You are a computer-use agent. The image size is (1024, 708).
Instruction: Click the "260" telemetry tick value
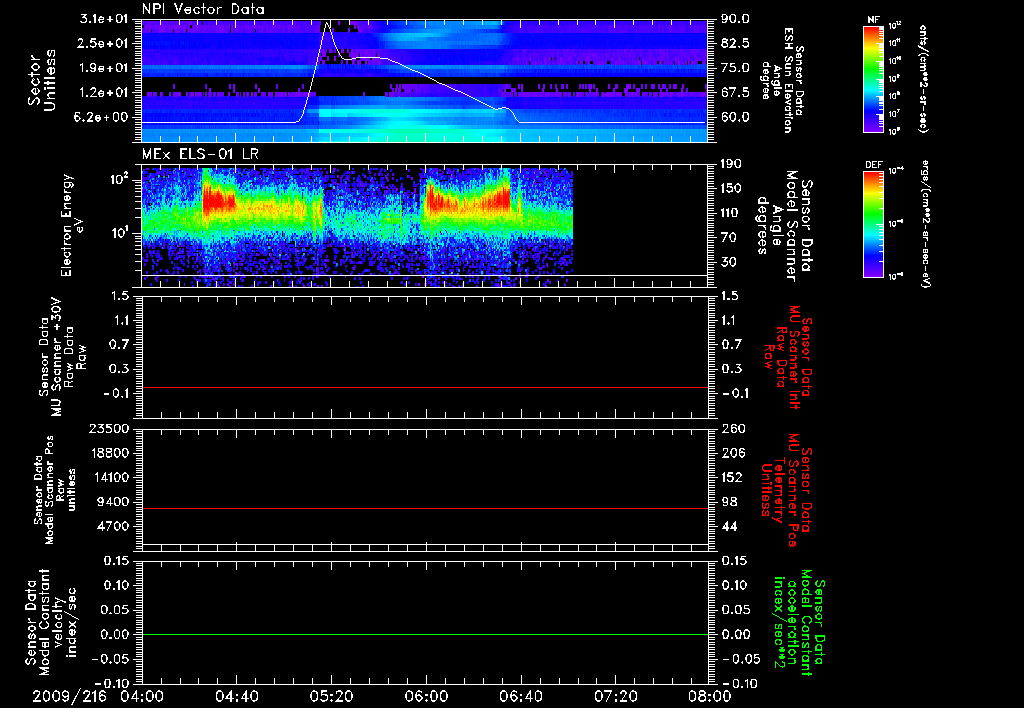coord(732,429)
